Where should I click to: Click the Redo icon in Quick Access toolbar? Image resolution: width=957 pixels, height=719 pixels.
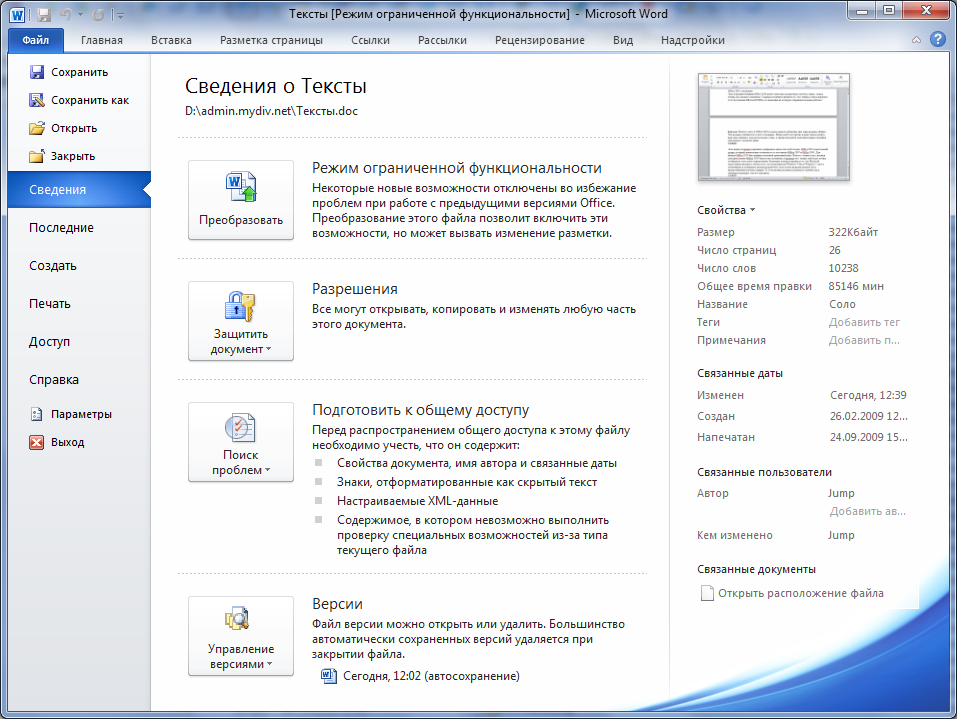[x=98, y=14]
